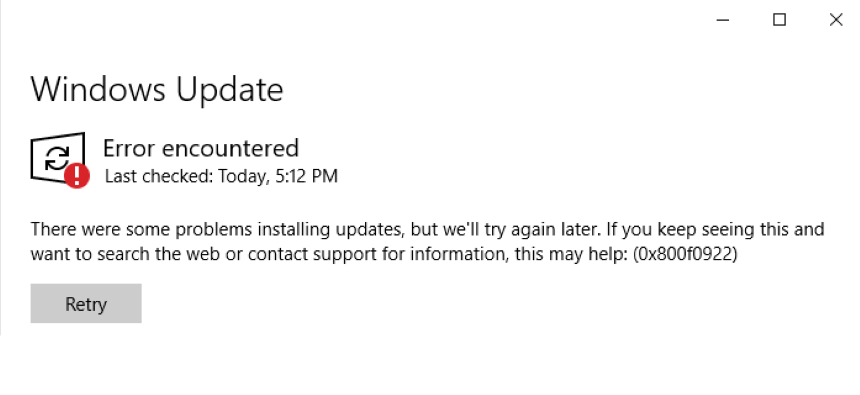Click the Error encountered status text
860x395 pixels.
pos(201,148)
